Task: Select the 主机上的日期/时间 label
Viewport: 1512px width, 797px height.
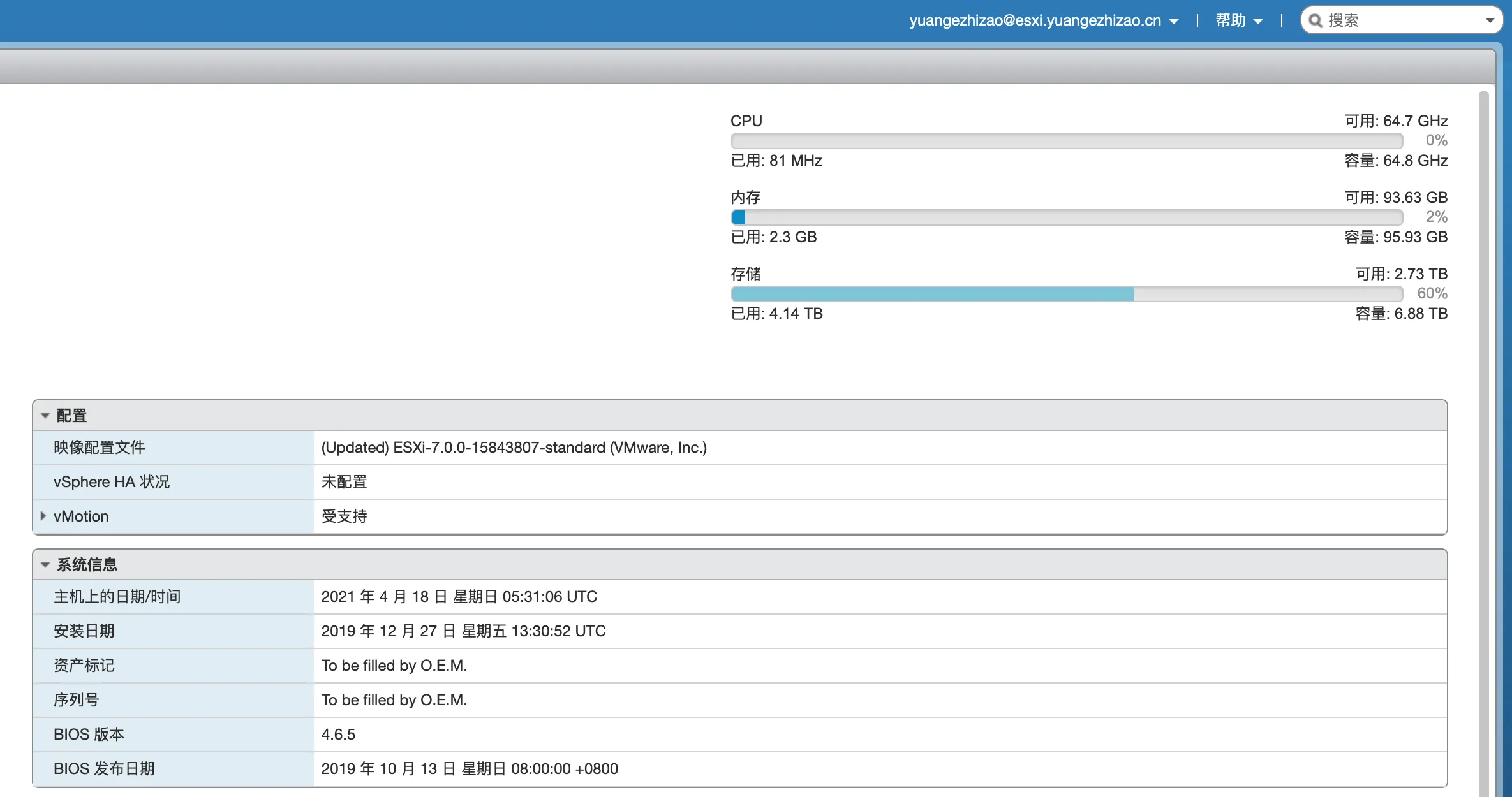Action: (117, 597)
